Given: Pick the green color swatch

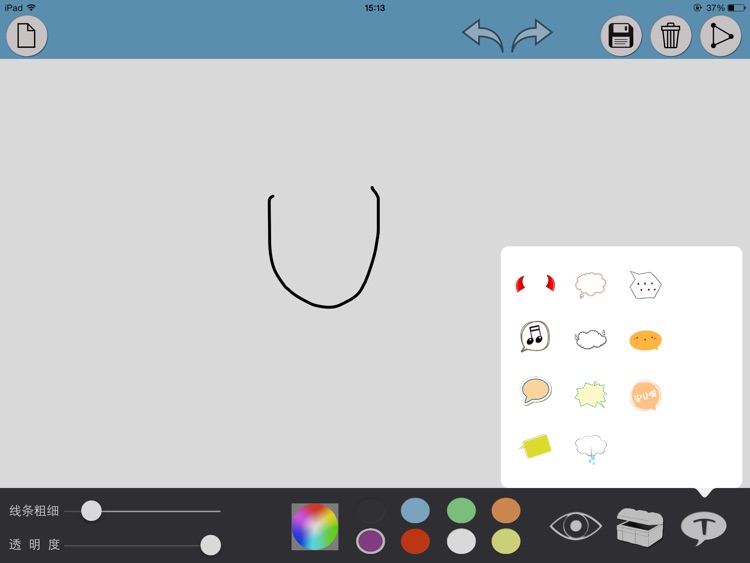Looking at the screenshot, I should pos(461,510).
